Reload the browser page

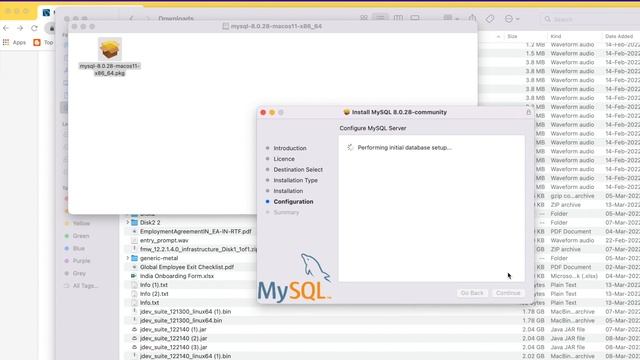pyautogui.click(x=34, y=28)
